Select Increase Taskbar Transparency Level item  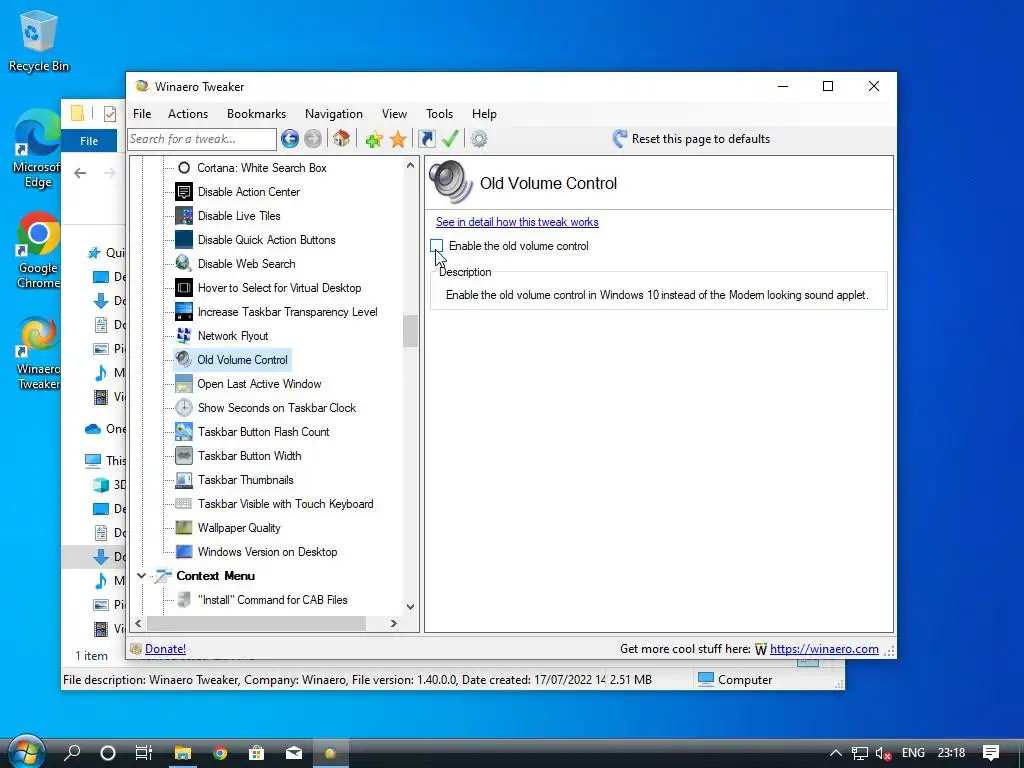287,312
